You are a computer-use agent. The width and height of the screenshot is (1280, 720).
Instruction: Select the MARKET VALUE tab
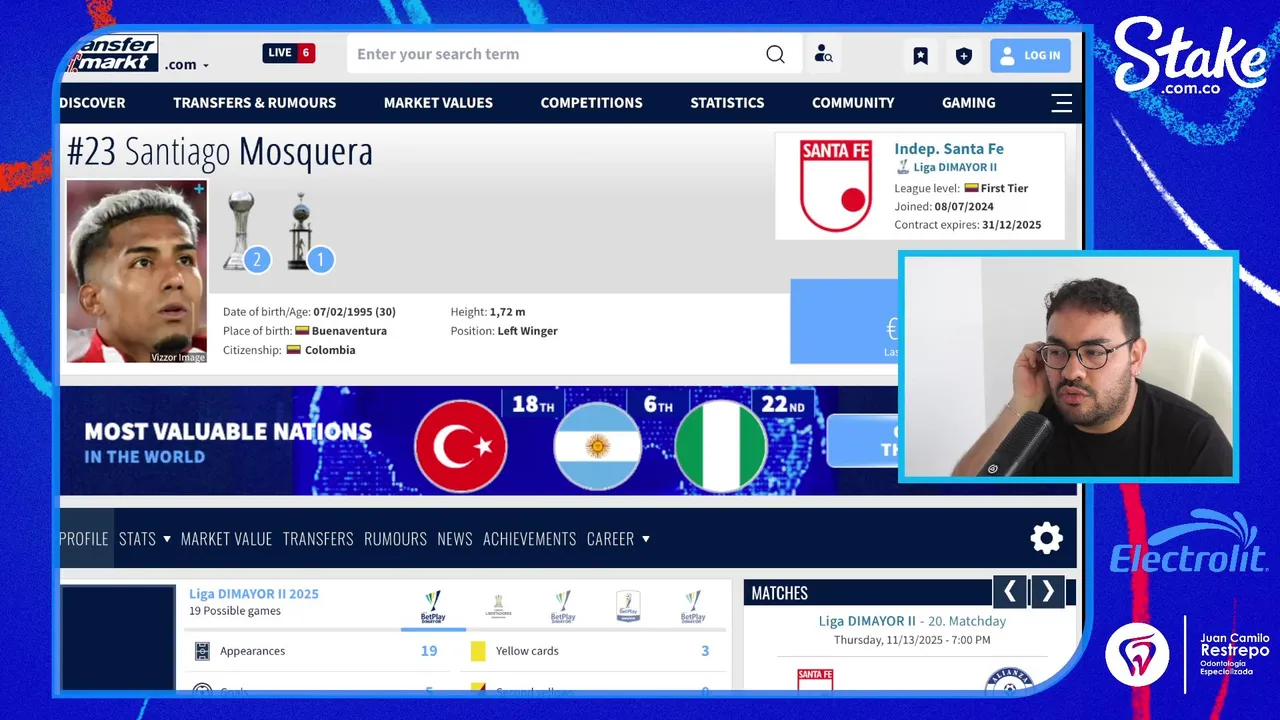click(x=226, y=538)
